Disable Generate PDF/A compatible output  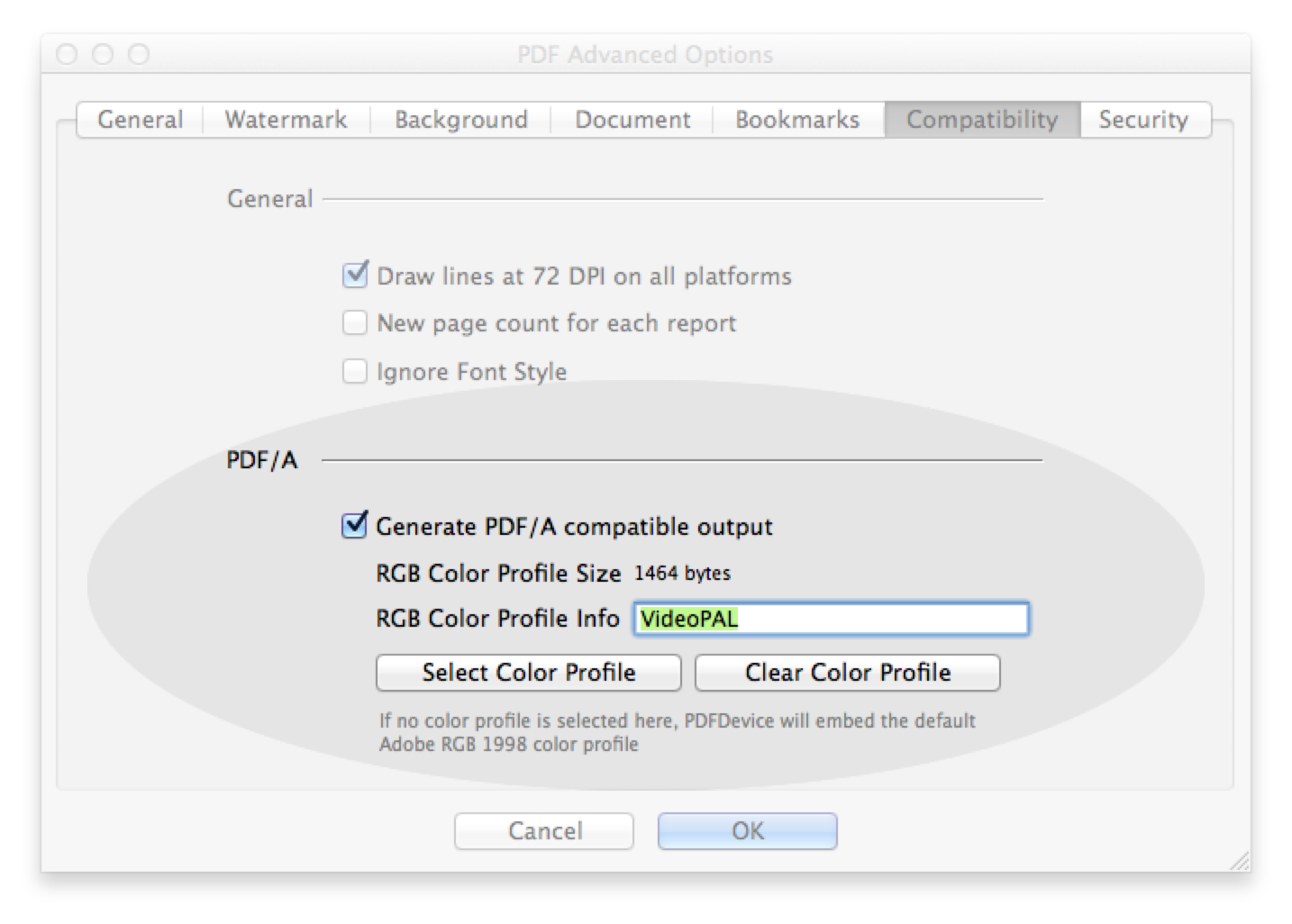click(355, 525)
